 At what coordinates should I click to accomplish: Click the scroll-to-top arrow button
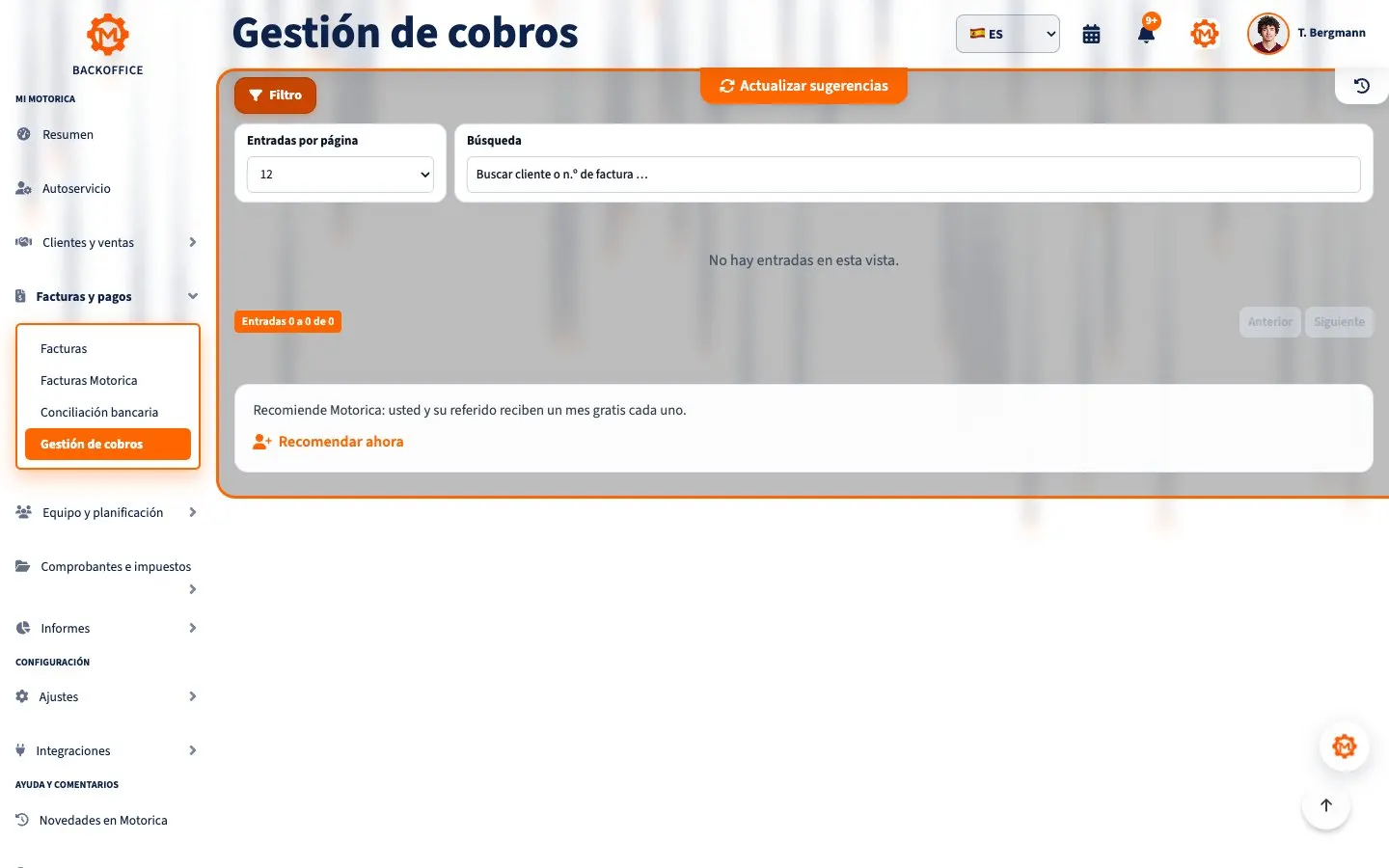(1325, 805)
